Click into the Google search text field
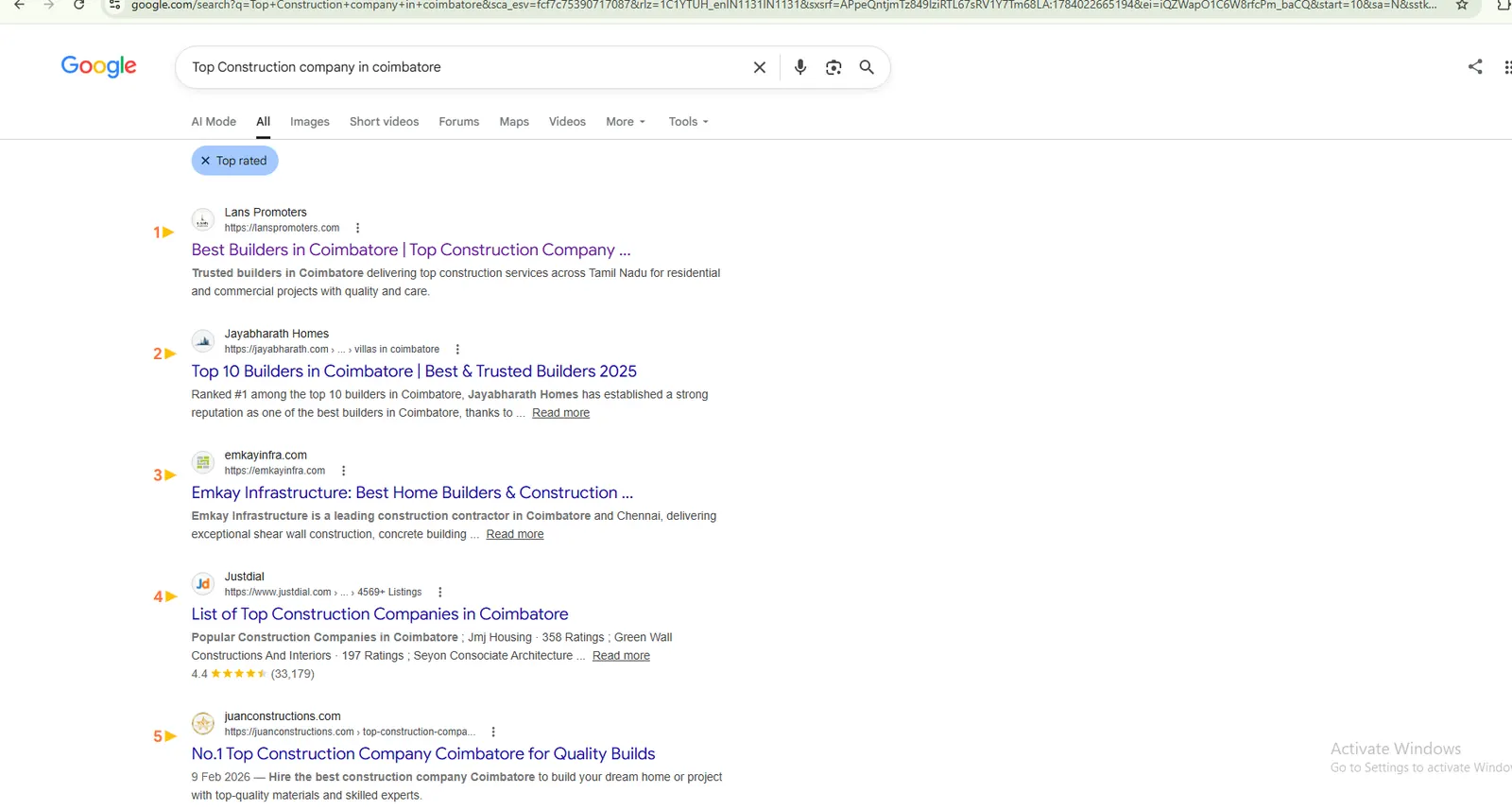1512x810 pixels. (463, 67)
